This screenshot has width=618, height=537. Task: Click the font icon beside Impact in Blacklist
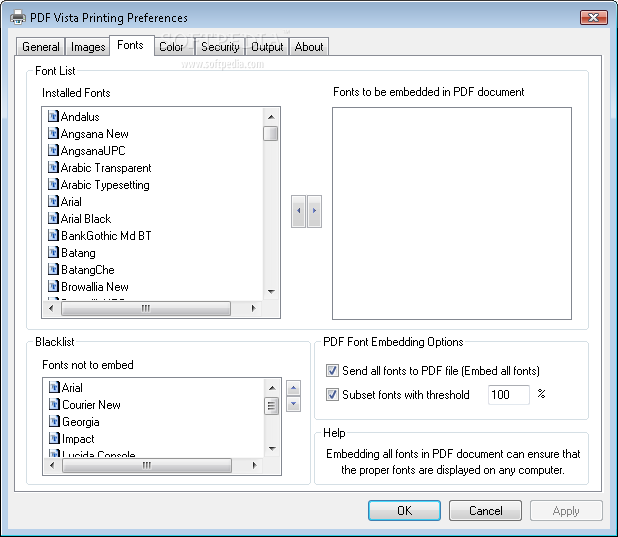[x=54, y=438]
